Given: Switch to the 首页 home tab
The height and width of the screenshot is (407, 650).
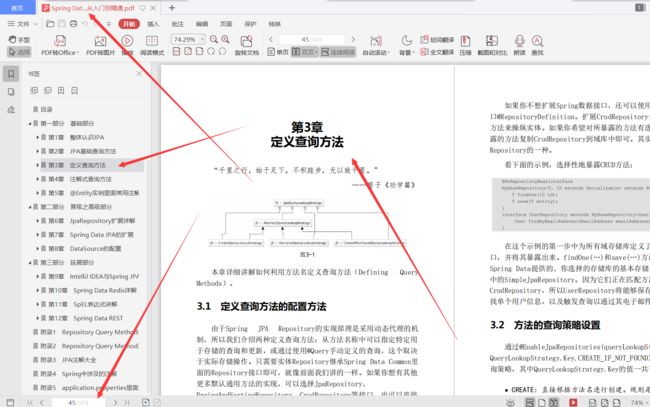Looking at the screenshot, I should coord(17,7).
